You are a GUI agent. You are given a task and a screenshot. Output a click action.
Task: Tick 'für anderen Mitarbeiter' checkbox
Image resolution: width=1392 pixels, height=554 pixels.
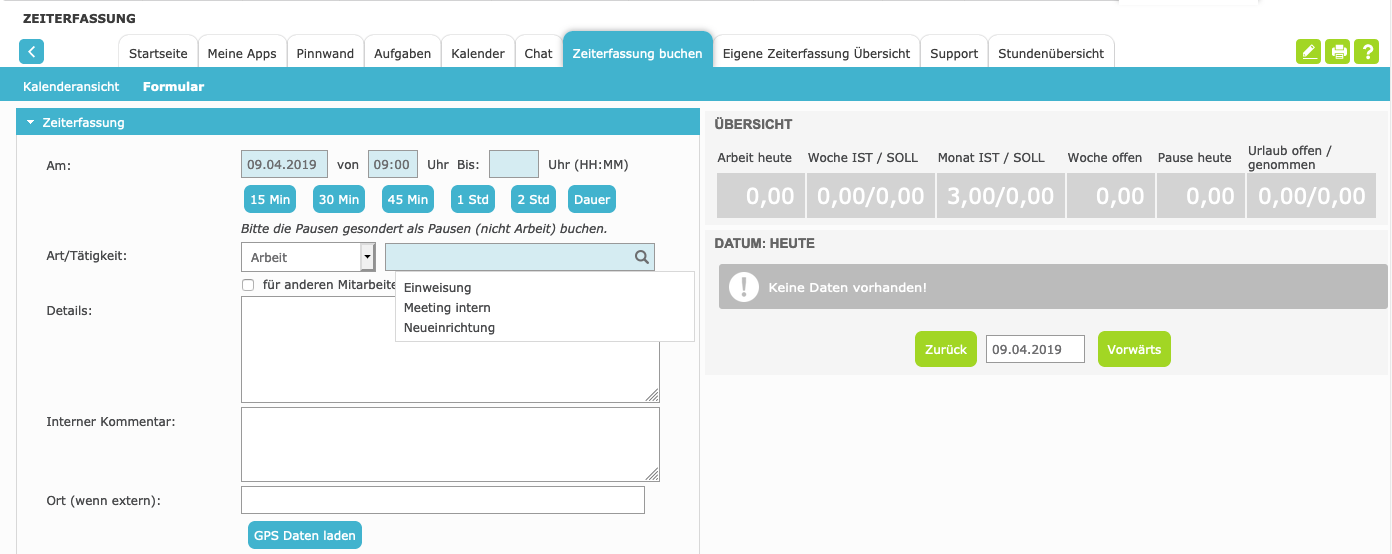248,285
